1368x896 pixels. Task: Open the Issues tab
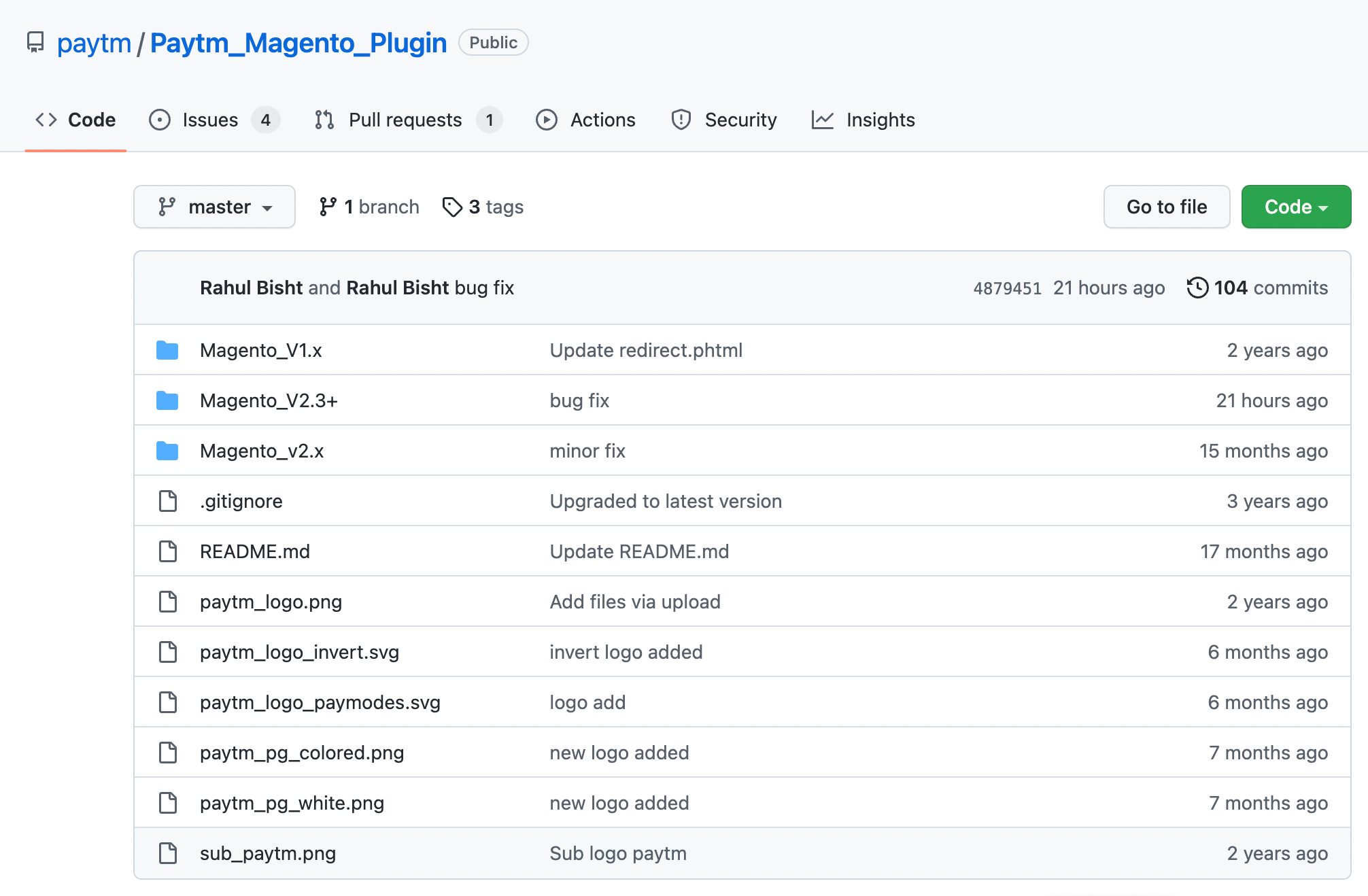[214, 120]
